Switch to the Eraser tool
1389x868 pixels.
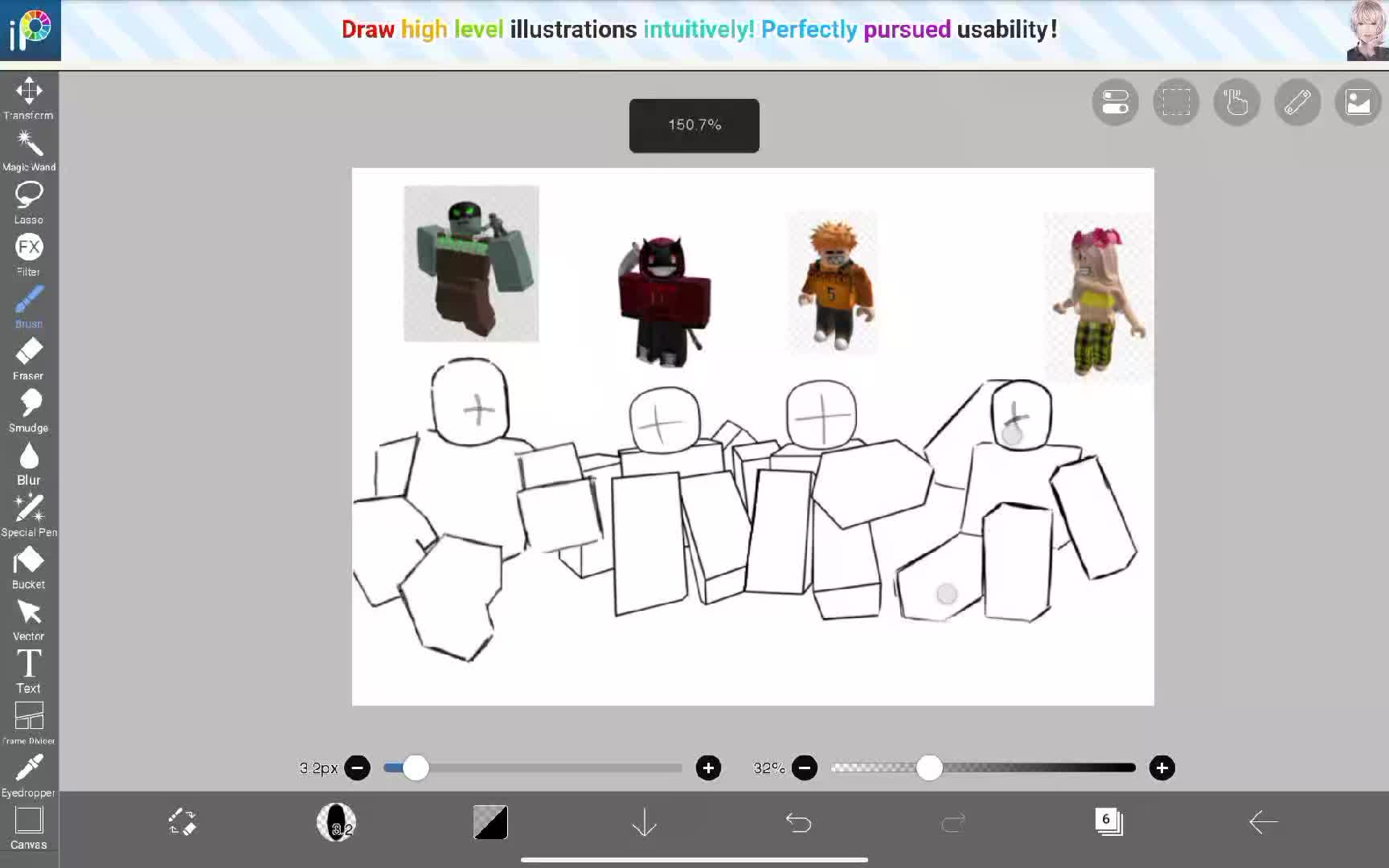pos(29,359)
